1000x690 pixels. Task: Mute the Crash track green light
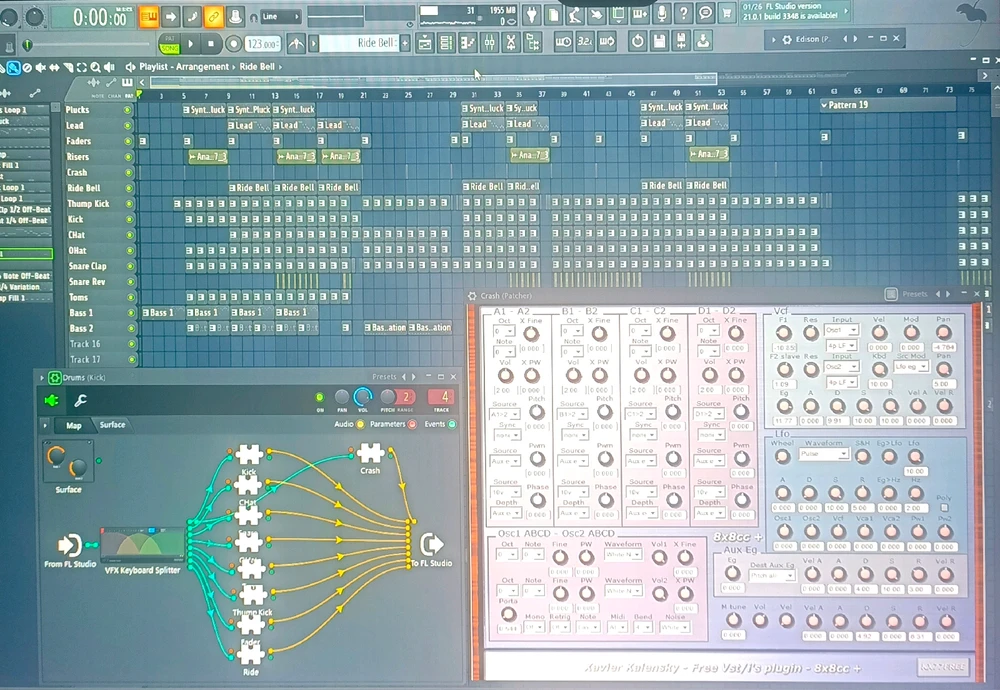click(x=128, y=172)
